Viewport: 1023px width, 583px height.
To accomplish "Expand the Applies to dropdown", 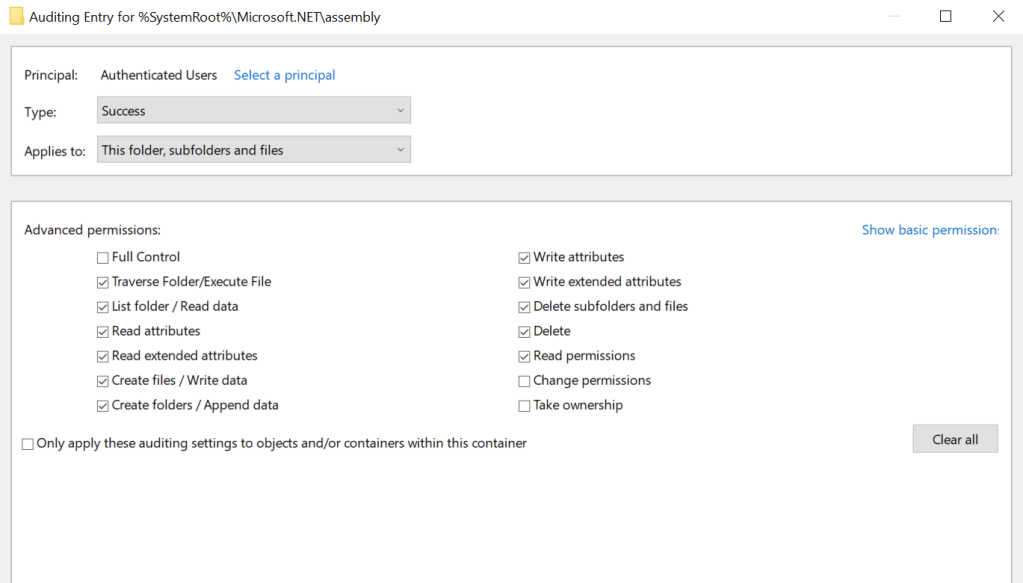I will (254, 150).
